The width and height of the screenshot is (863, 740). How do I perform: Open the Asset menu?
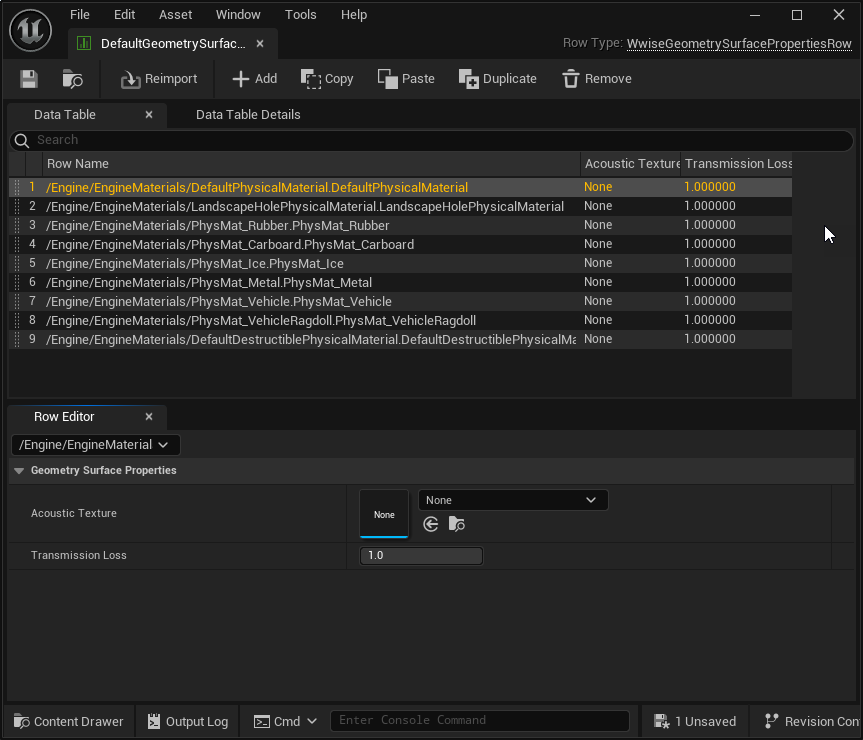click(x=175, y=15)
